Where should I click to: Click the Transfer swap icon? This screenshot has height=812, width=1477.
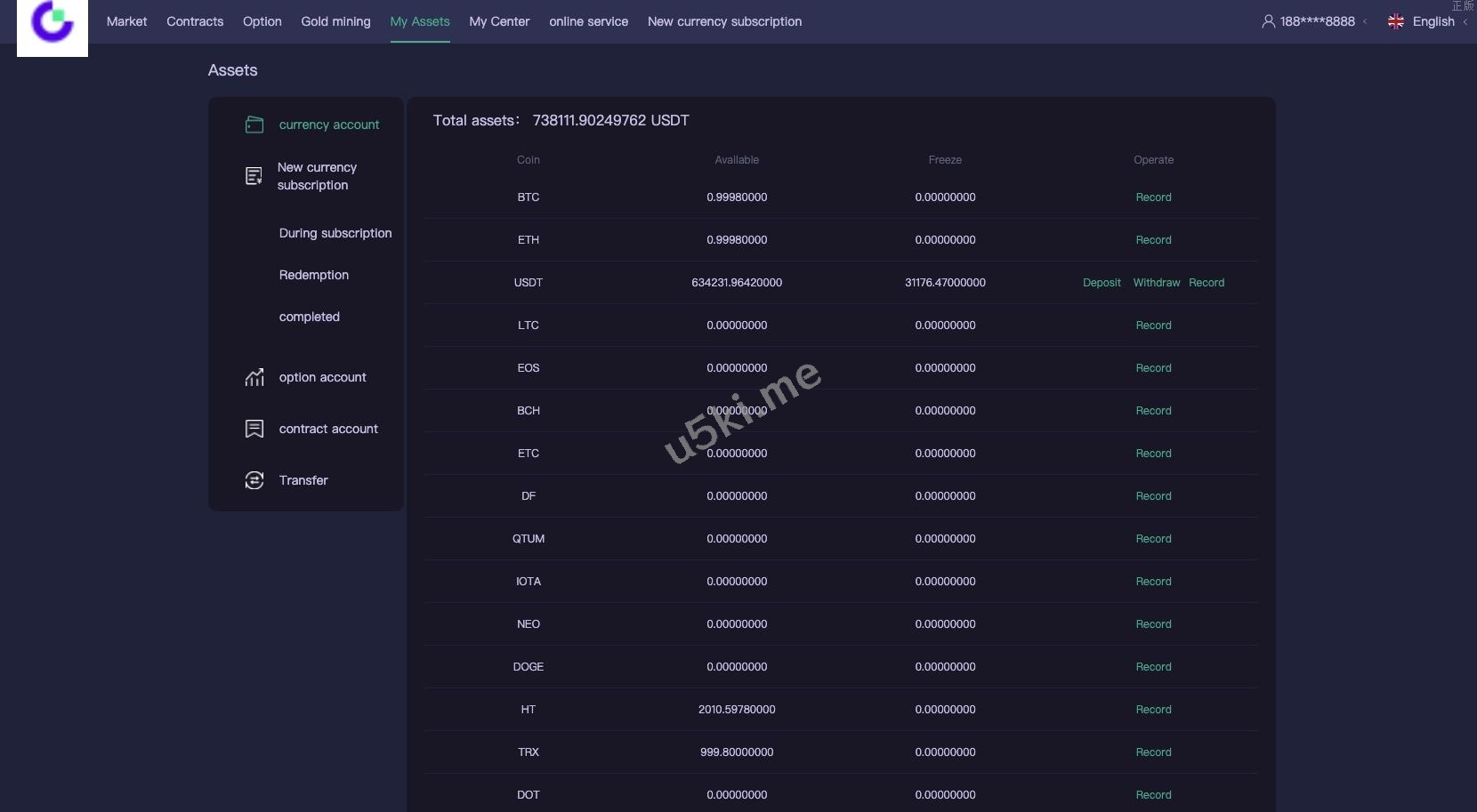coord(254,480)
